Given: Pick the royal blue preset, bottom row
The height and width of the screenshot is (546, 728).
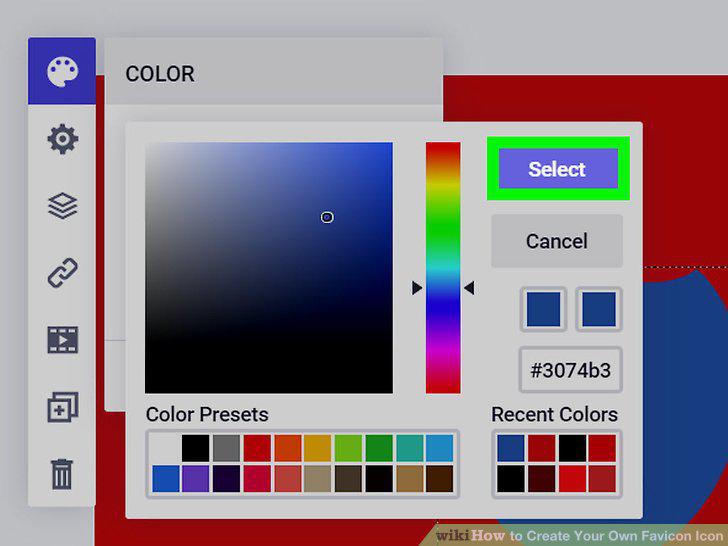Looking at the screenshot, I should click(166, 479).
